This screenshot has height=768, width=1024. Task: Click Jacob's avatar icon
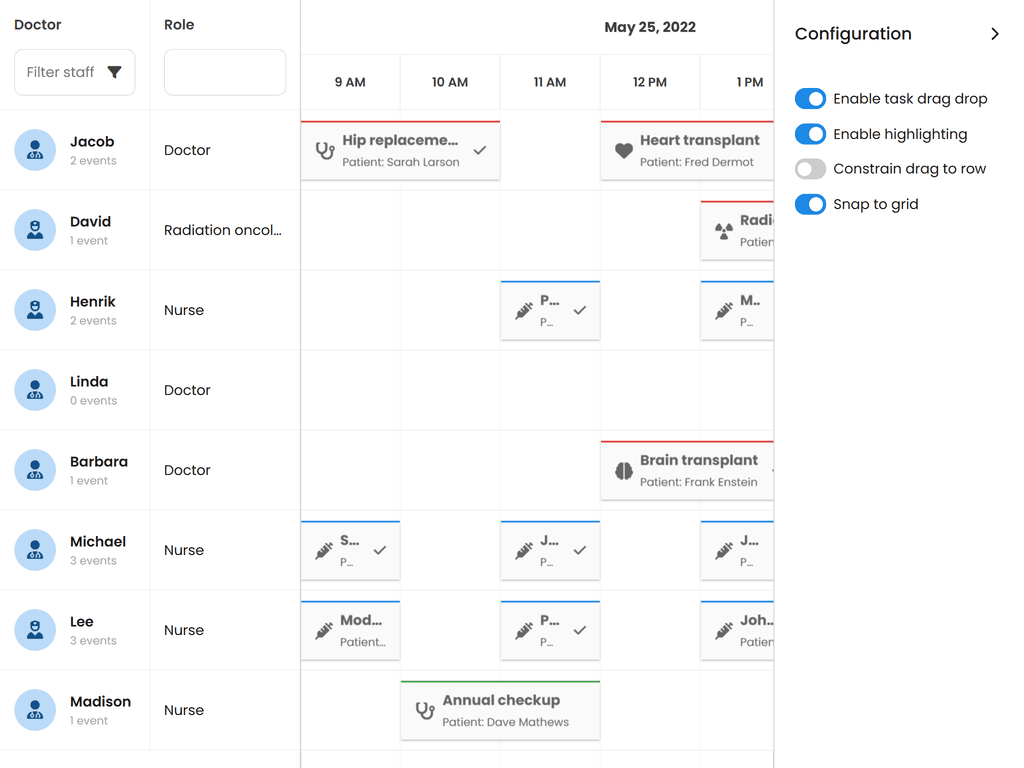[35, 150]
